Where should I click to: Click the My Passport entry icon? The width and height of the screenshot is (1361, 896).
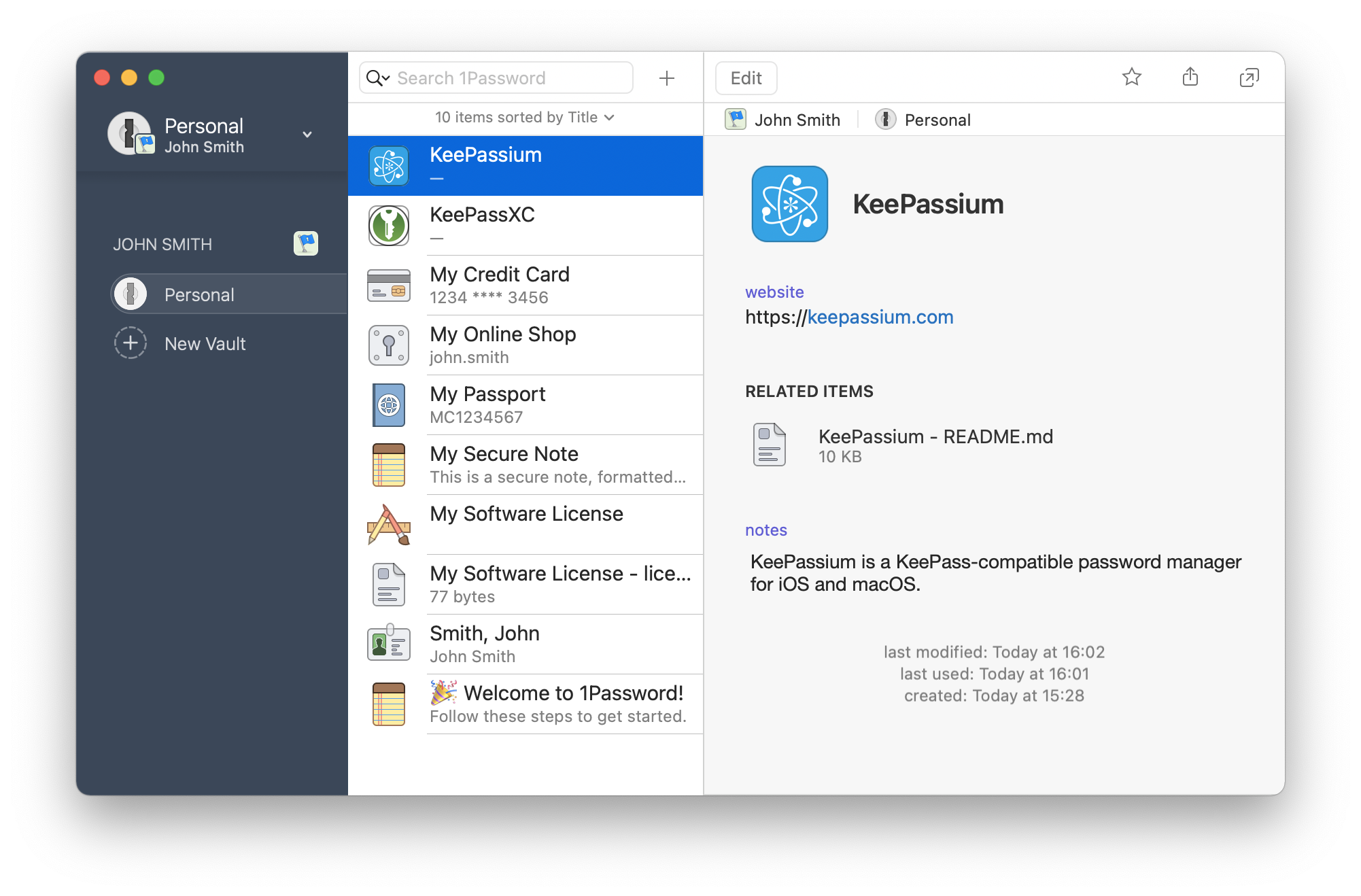(388, 404)
